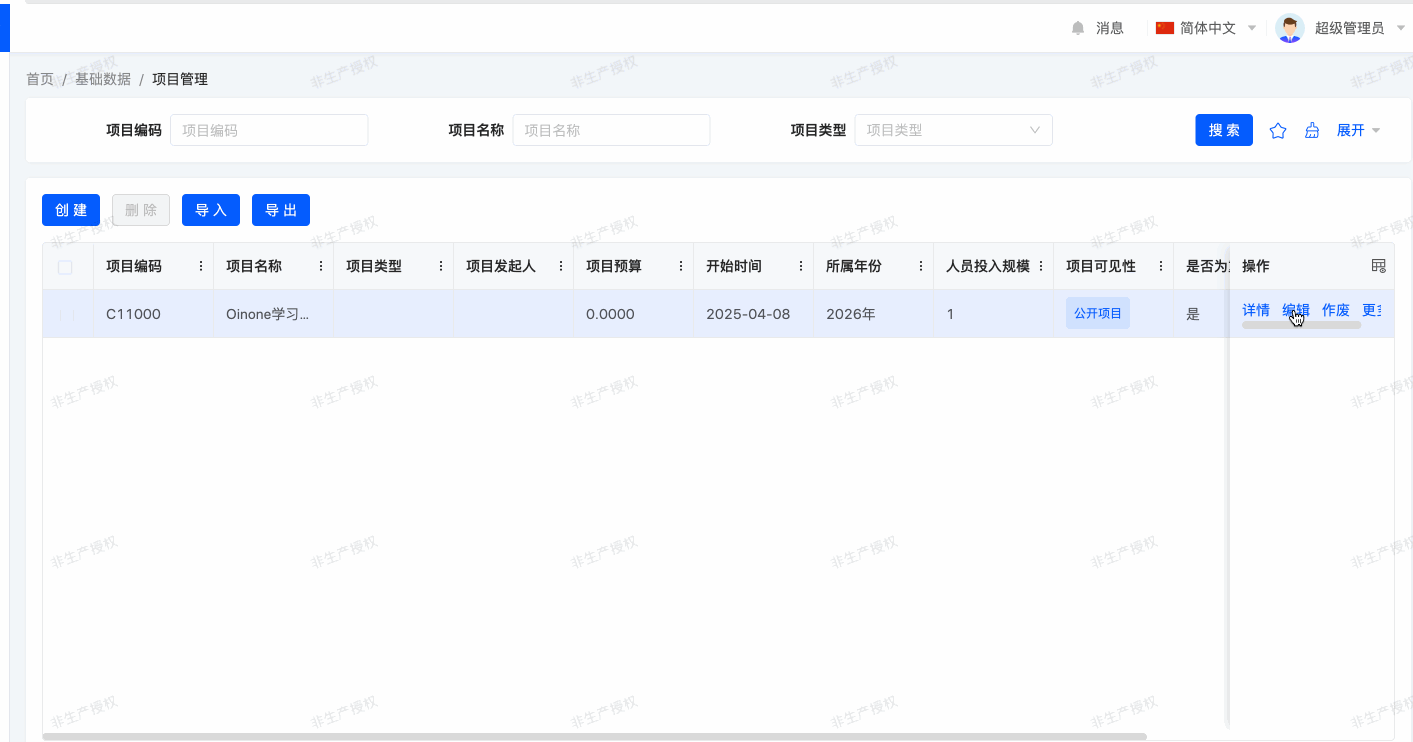Screen dimensions: 1413x742
Task: Go to 首页 in the breadcrumb
Action: (x=40, y=79)
